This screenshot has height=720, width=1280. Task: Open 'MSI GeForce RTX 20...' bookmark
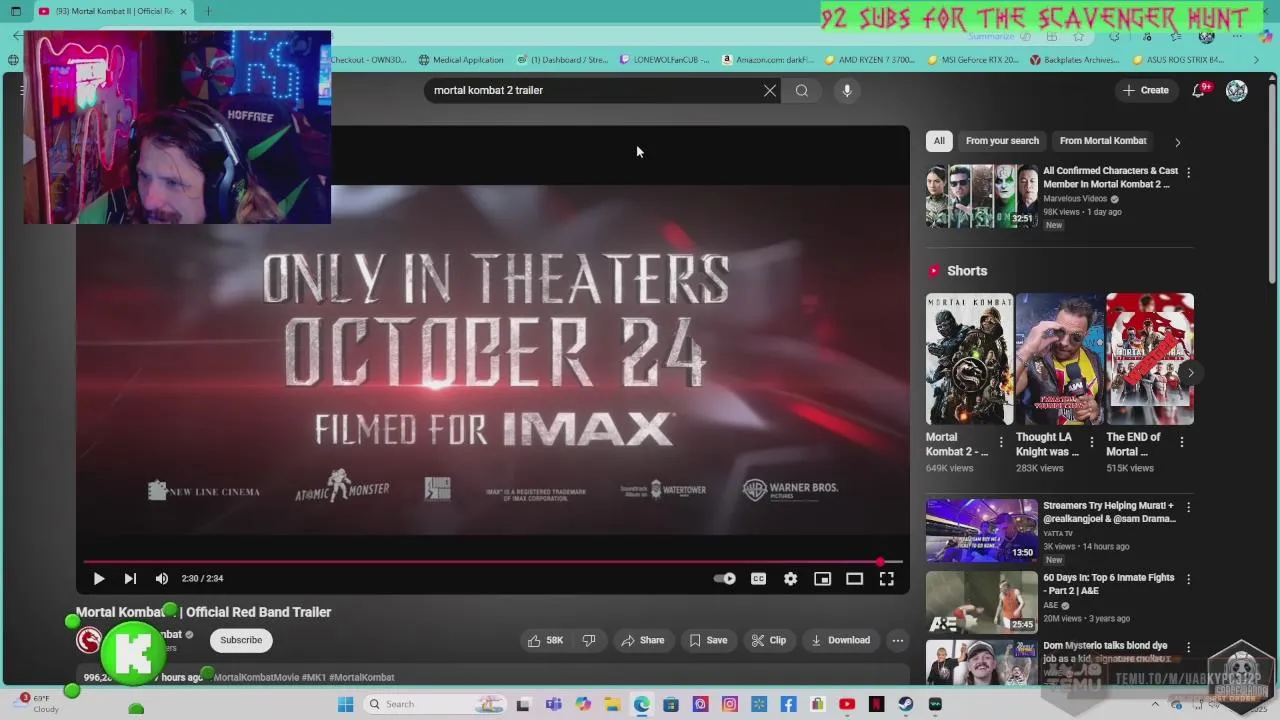[x=973, y=60]
